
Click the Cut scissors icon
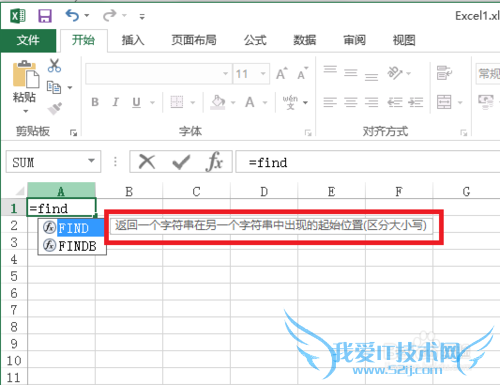coord(54,66)
